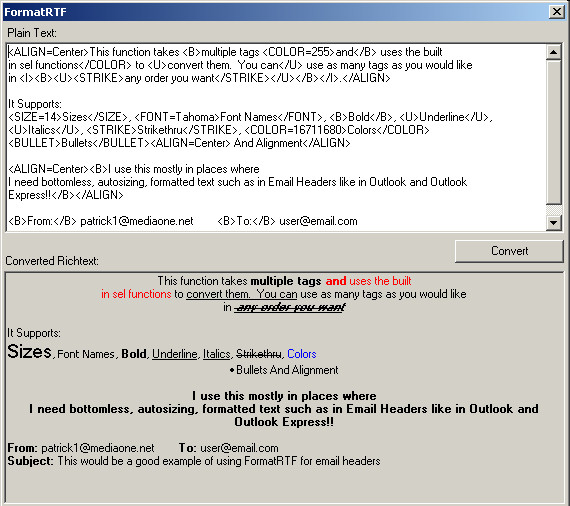Click the red bold 'and' word in richtext
The height and width of the screenshot is (506, 570).
click(x=336, y=281)
